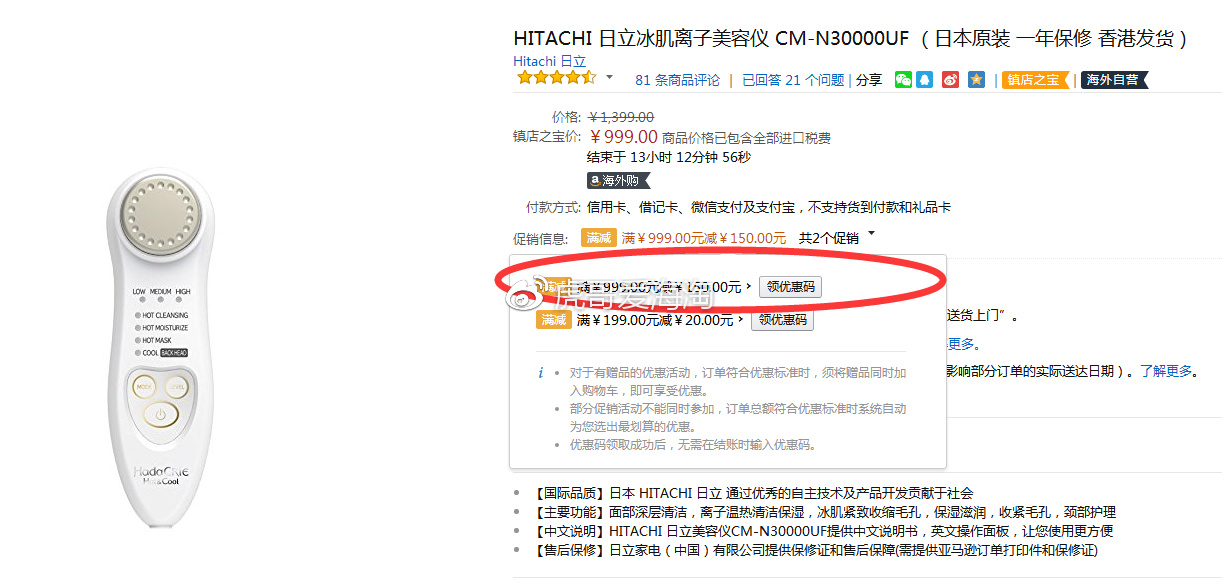Click the payment methods text 信用卡、借记卡

point(769,208)
